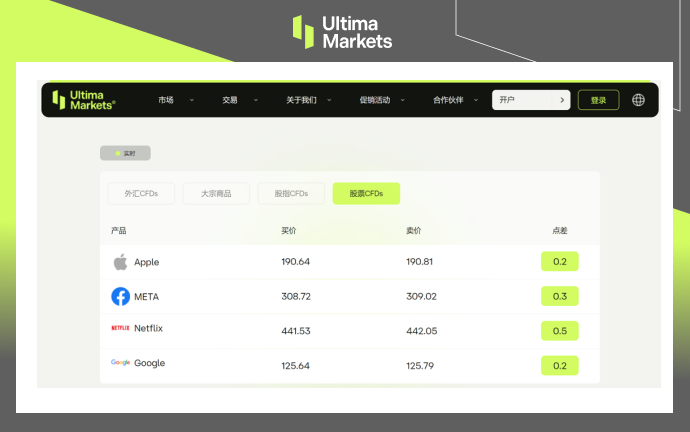Screen dimensions: 690x432
Task: Click the arrow on the 开户 button
Action: click(x=562, y=100)
